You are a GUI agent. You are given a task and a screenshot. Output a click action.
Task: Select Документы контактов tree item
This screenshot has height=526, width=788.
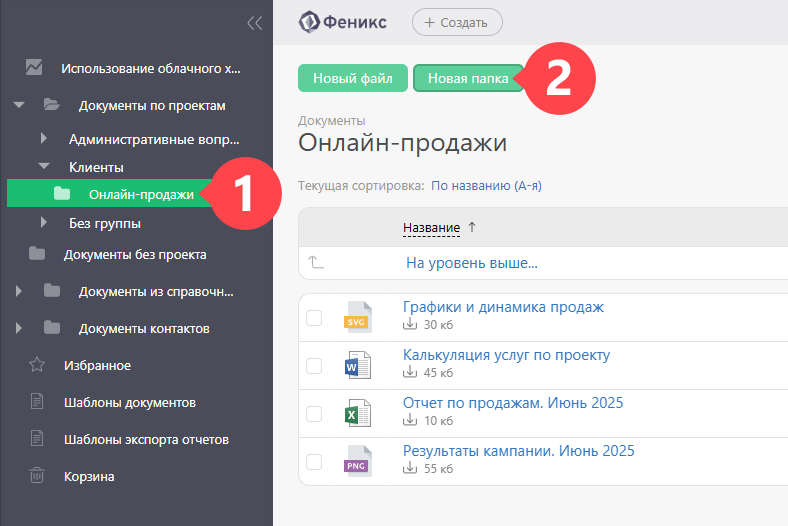click(144, 329)
